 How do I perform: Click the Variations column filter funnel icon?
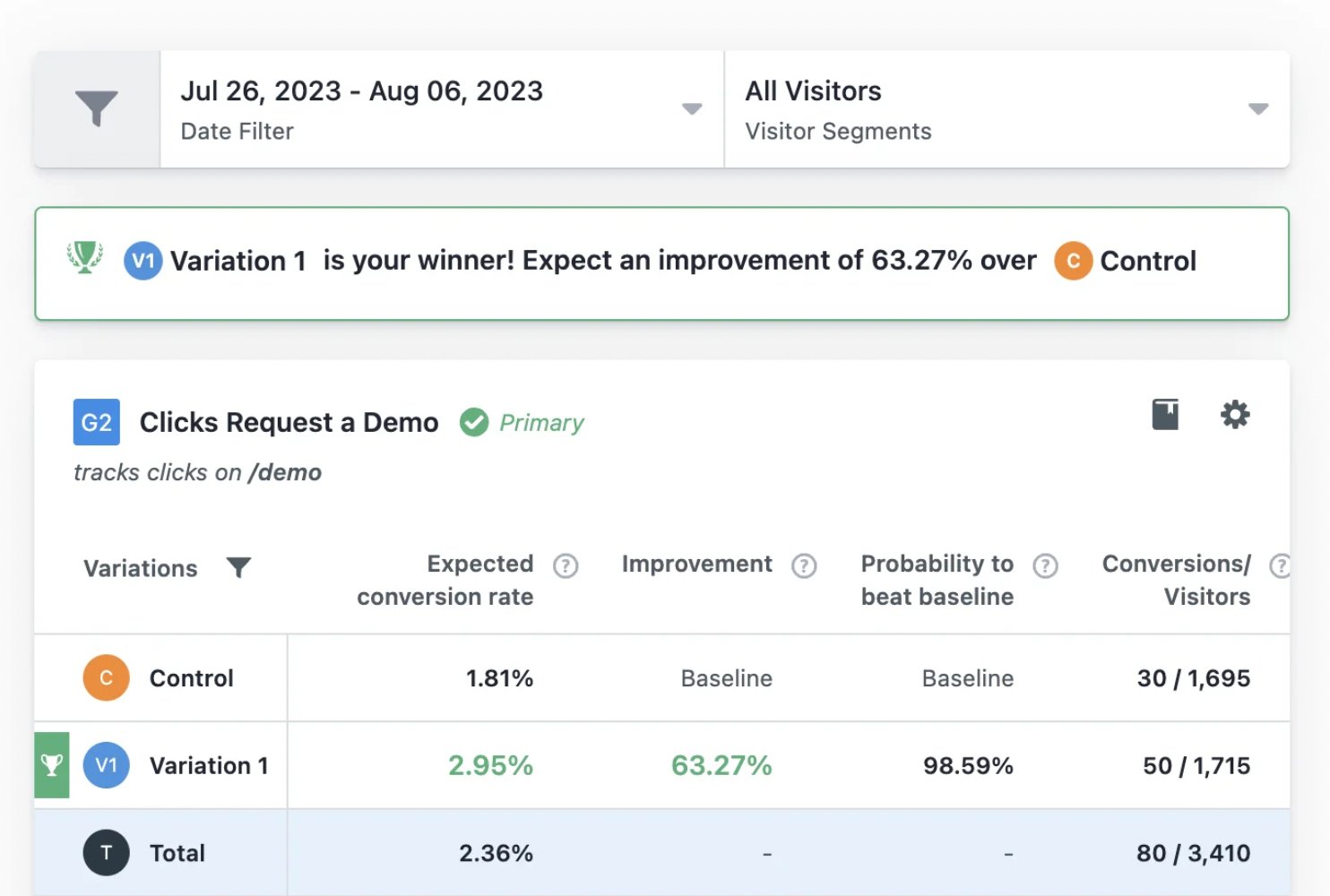238,567
